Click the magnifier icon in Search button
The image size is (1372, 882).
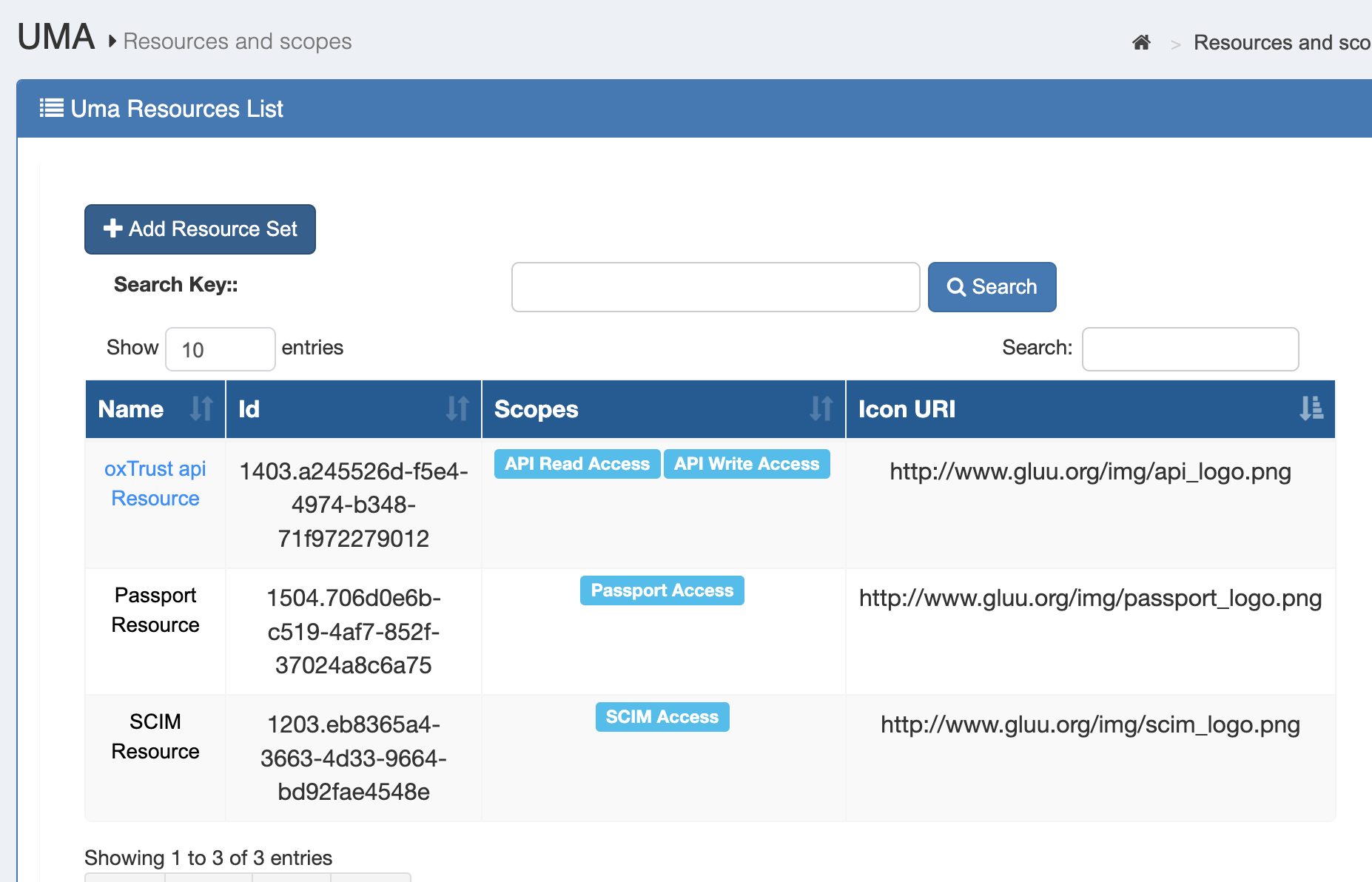click(x=958, y=287)
